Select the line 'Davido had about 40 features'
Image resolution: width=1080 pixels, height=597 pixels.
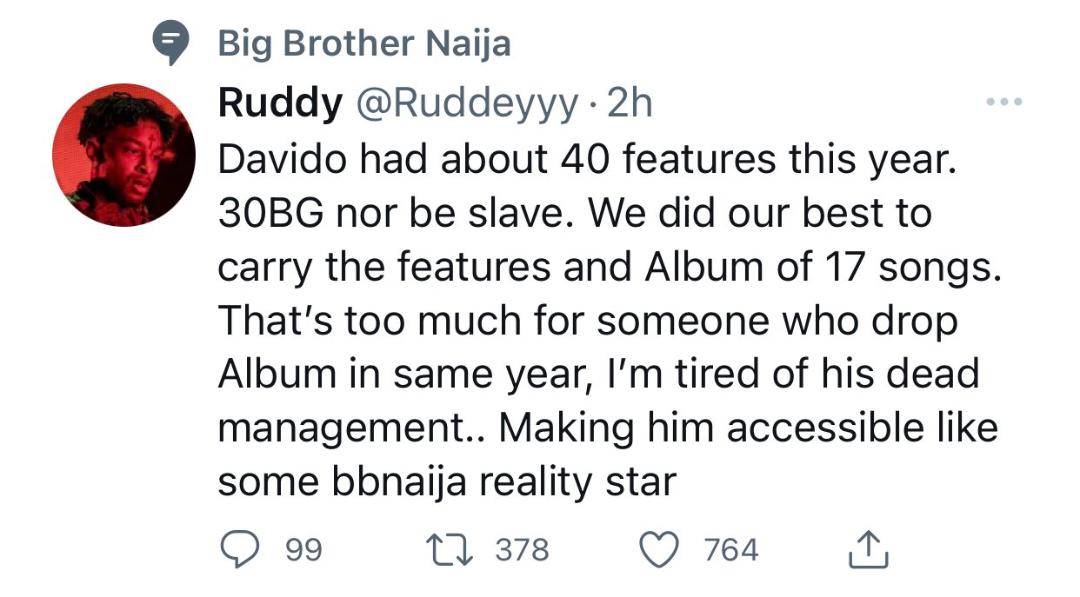pyautogui.click(x=588, y=160)
